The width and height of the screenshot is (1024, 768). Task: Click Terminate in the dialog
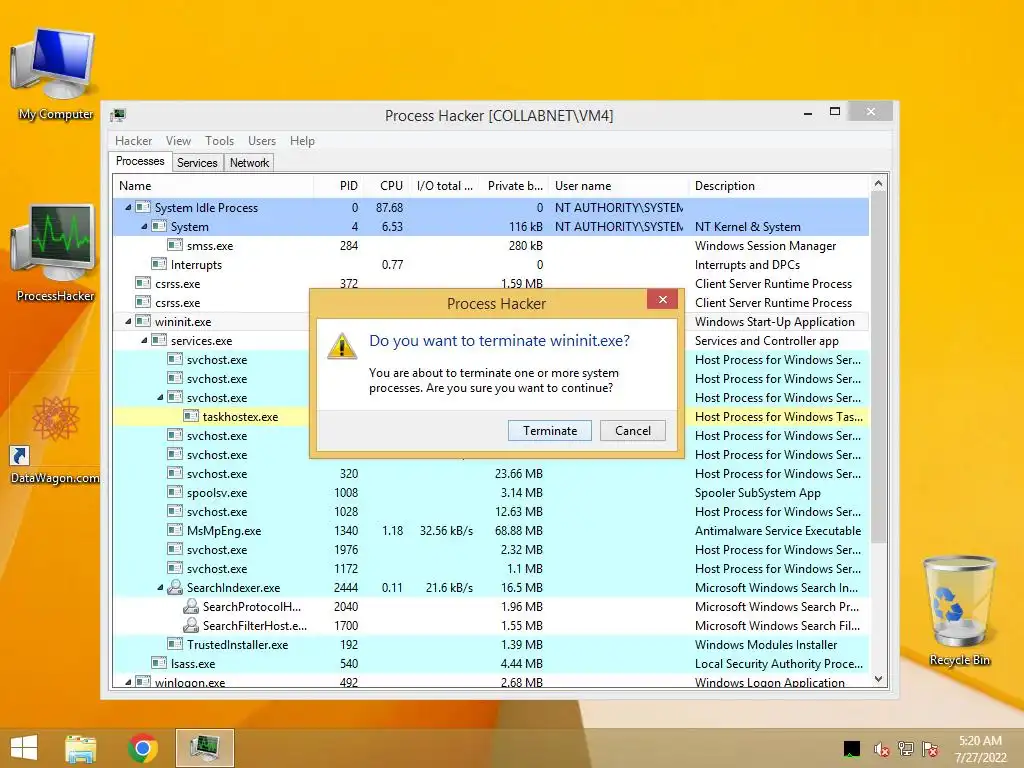(x=550, y=430)
